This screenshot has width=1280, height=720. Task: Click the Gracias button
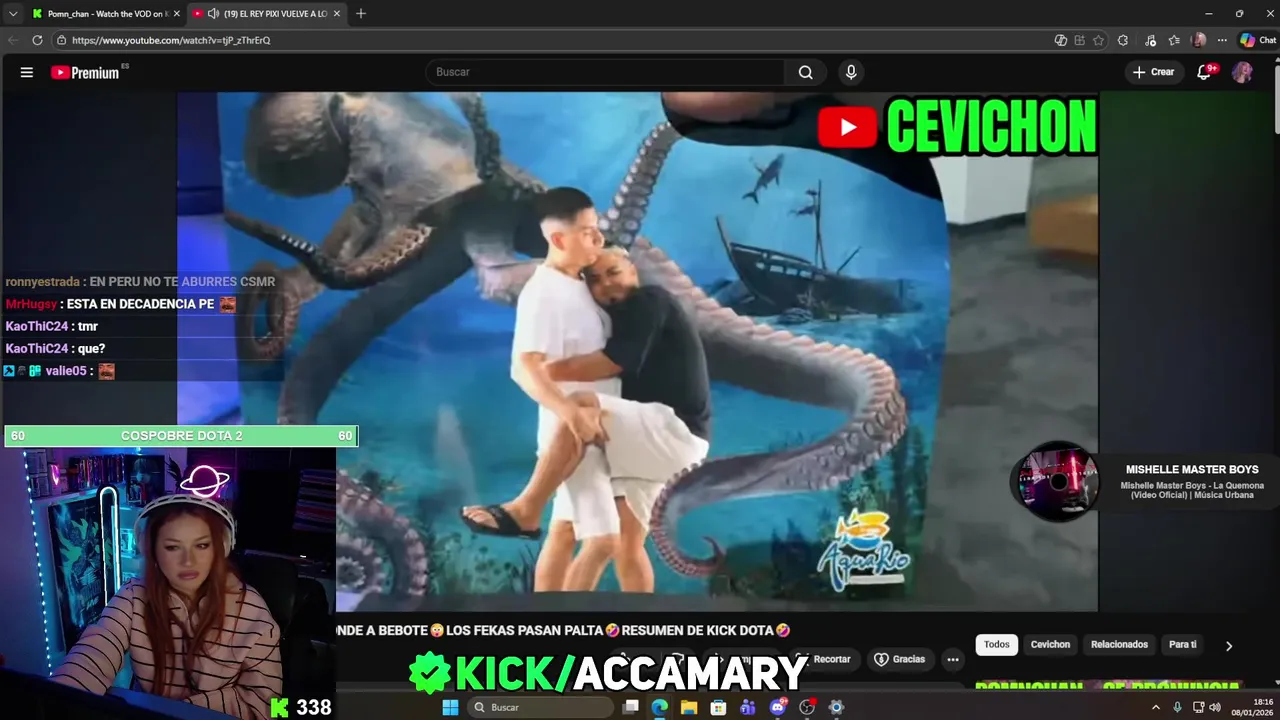(900, 659)
